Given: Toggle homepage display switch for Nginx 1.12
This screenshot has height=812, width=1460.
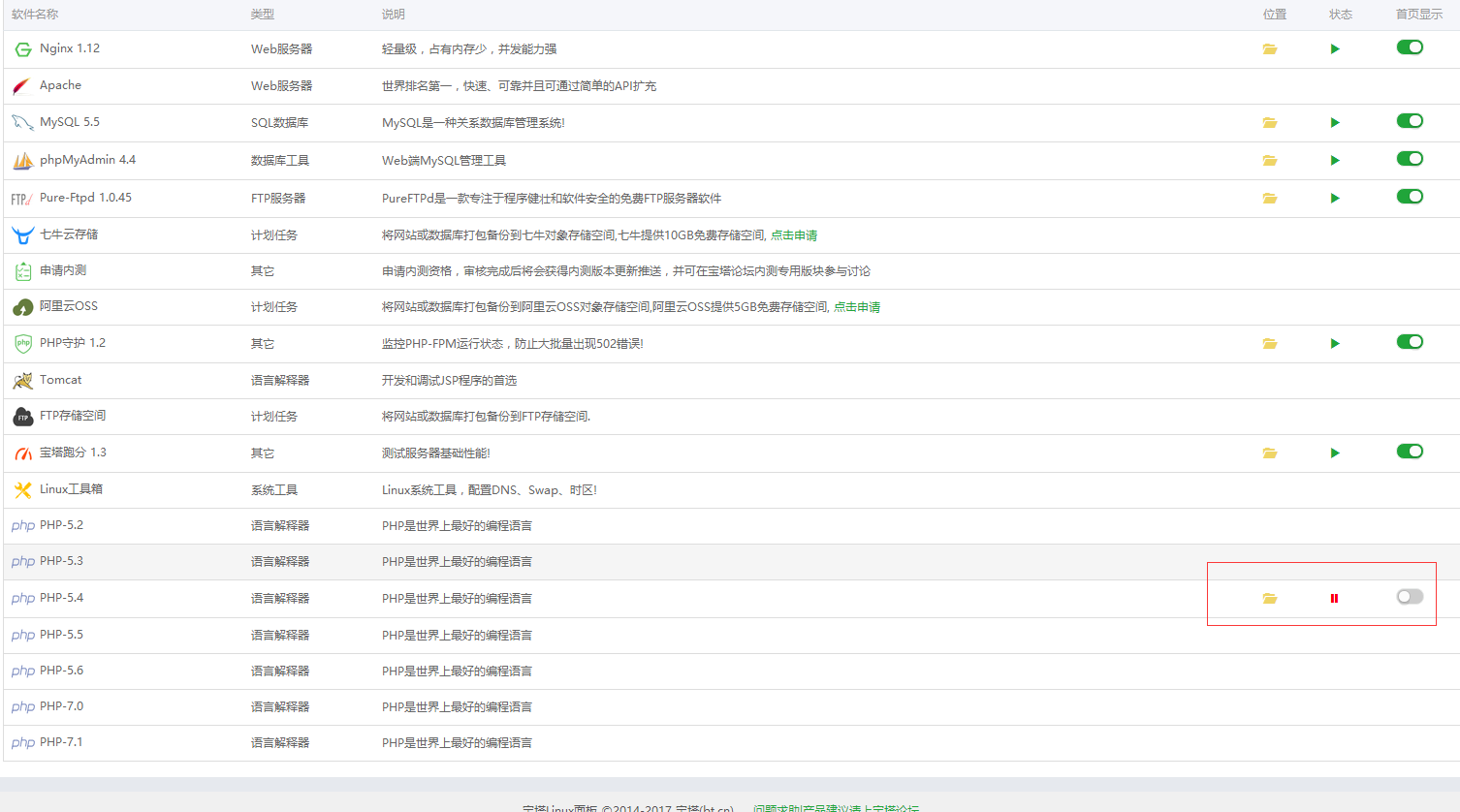Looking at the screenshot, I should click(x=1410, y=47).
